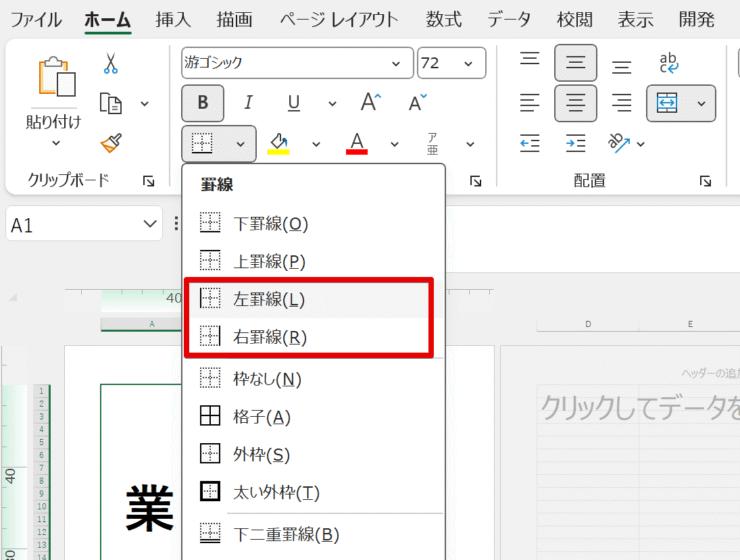Expand the borders dropdown arrow

tap(240, 144)
